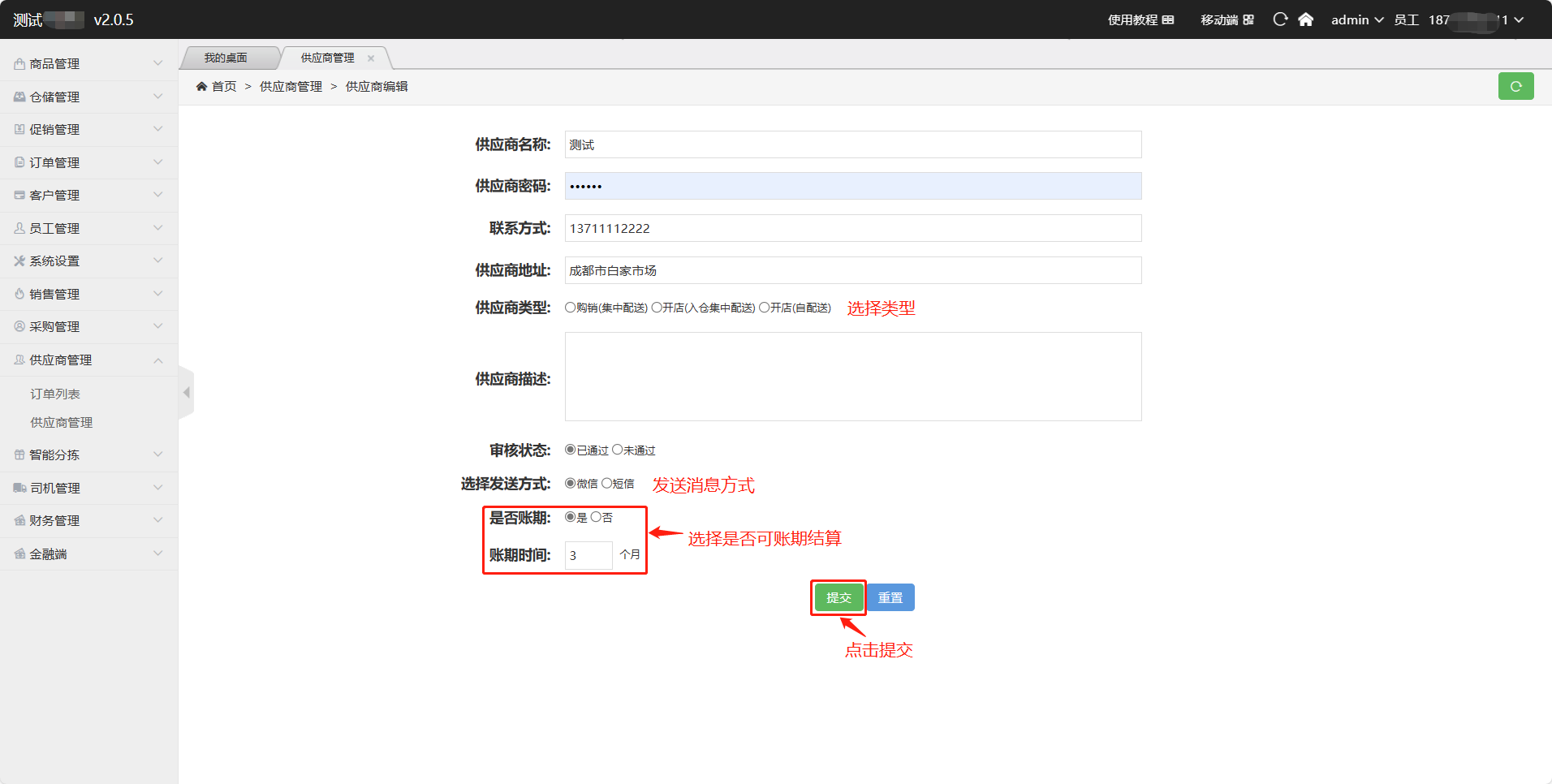Collapse the 供应商管理 sidebar section
The image size is (1552, 784).
tap(88, 360)
